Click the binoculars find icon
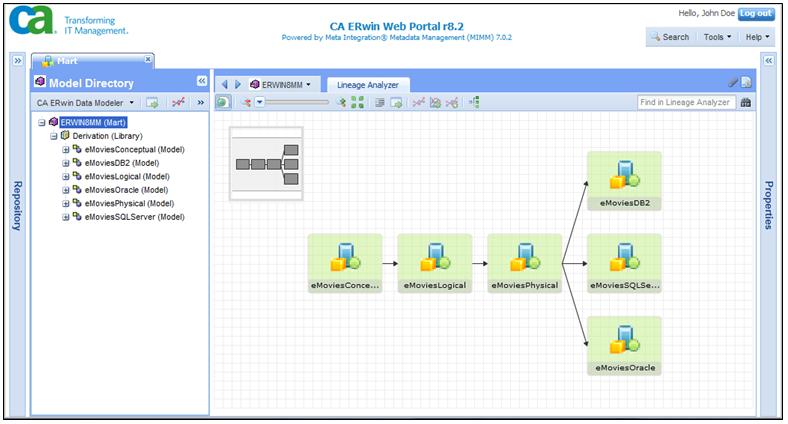 (746, 102)
